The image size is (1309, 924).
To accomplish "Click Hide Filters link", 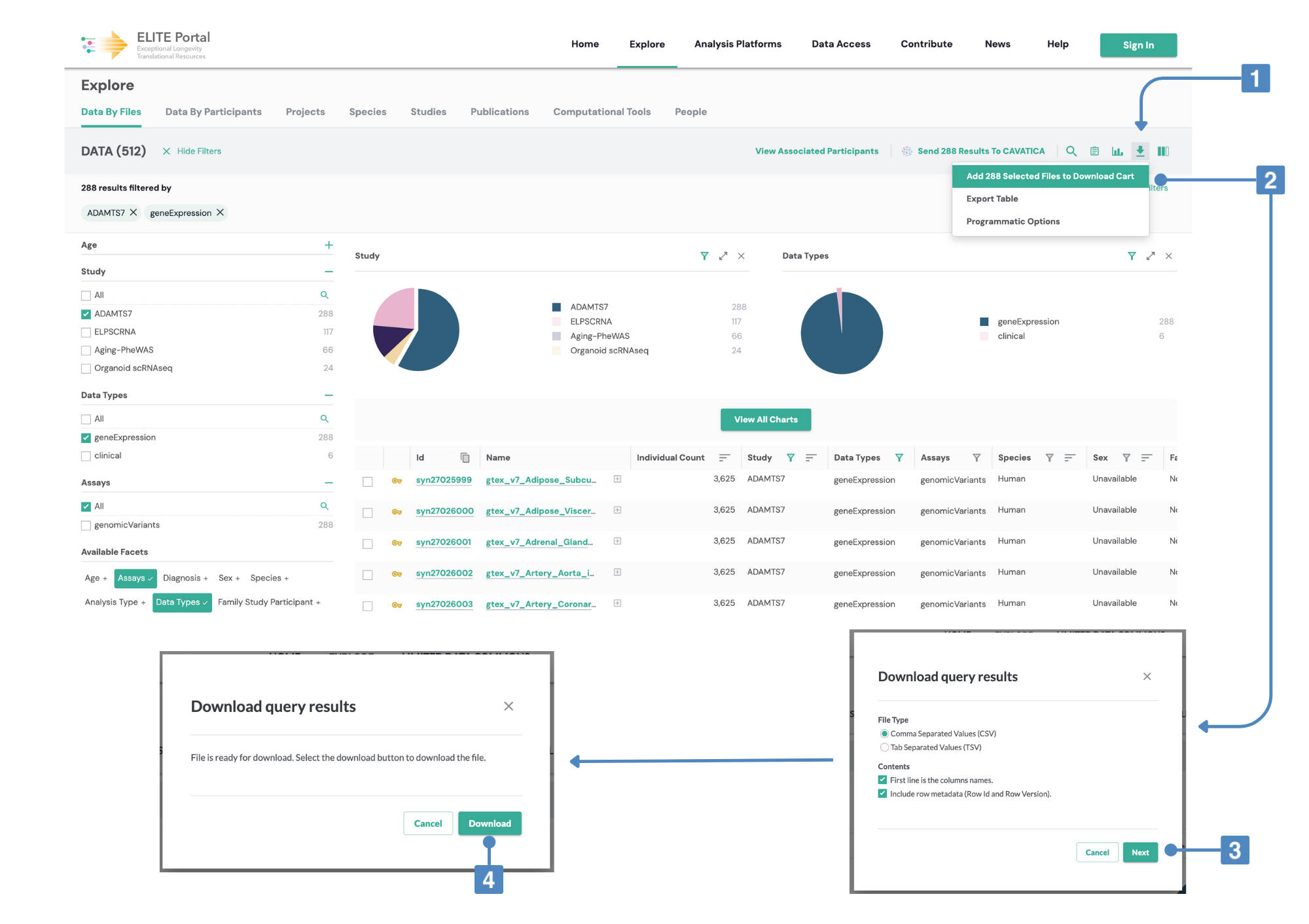I will coord(192,151).
